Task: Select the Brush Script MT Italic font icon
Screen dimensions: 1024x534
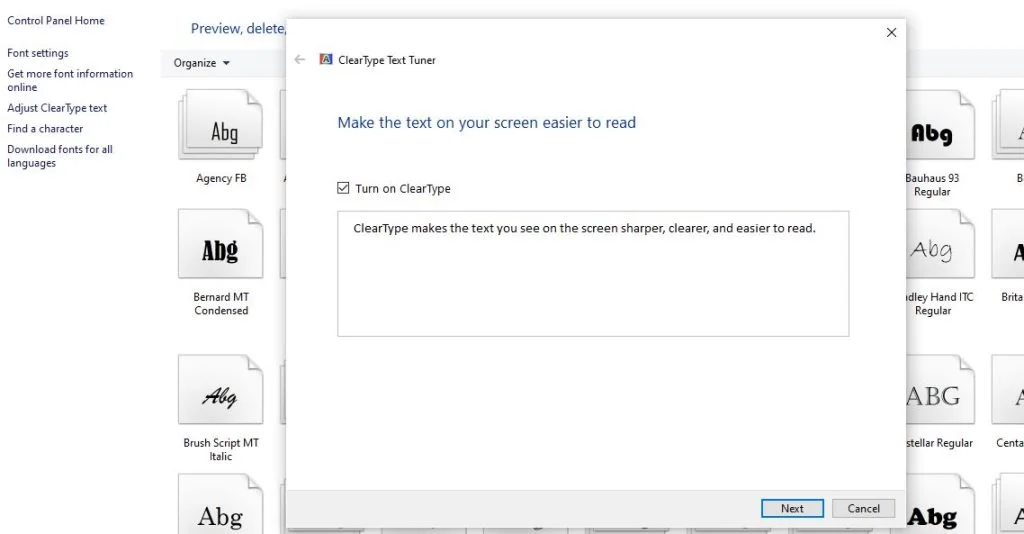Action: (x=221, y=390)
